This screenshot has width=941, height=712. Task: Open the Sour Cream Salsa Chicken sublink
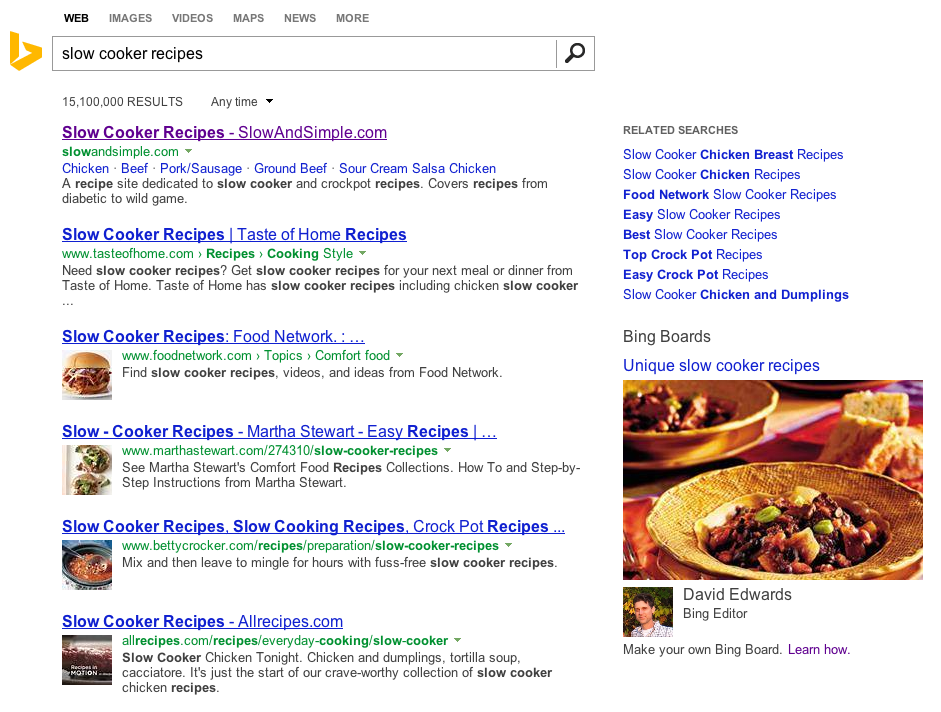click(418, 168)
